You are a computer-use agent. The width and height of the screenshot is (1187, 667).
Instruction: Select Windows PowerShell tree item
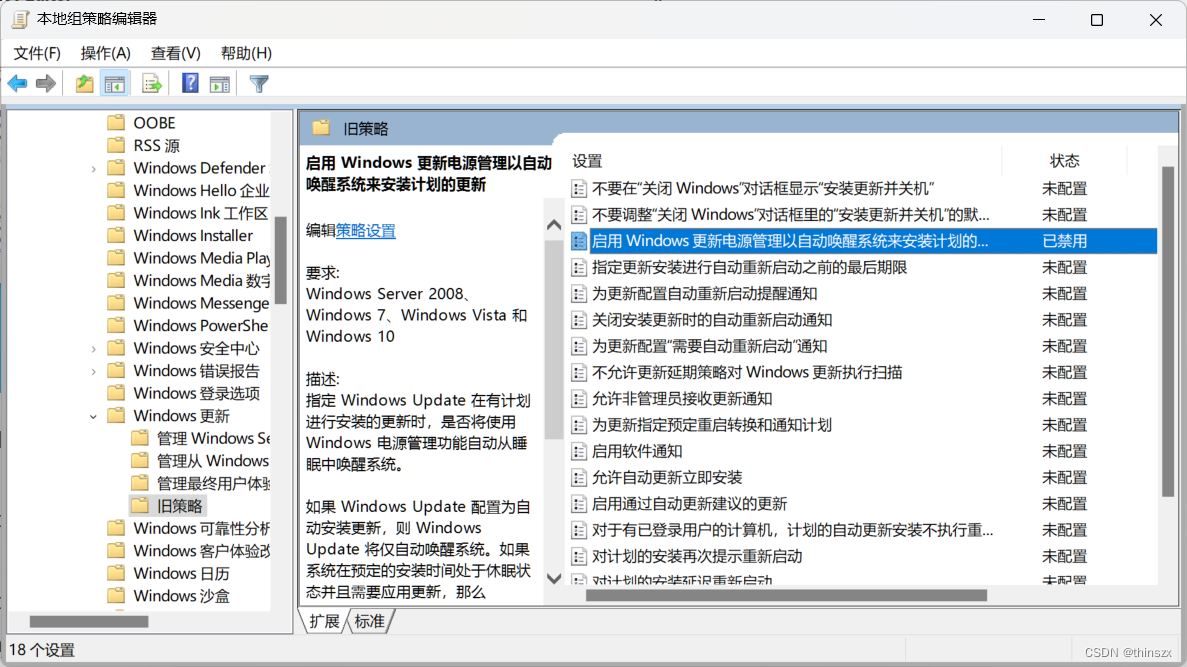(201, 326)
